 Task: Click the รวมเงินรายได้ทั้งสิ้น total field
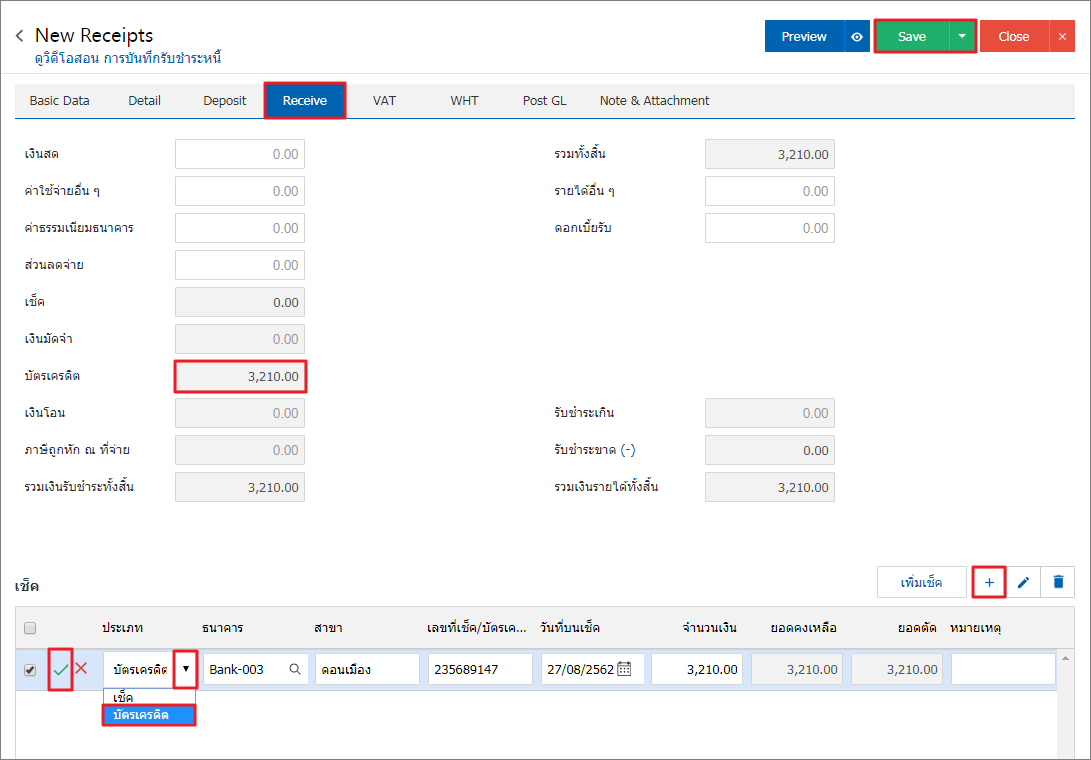(x=770, y=487)
